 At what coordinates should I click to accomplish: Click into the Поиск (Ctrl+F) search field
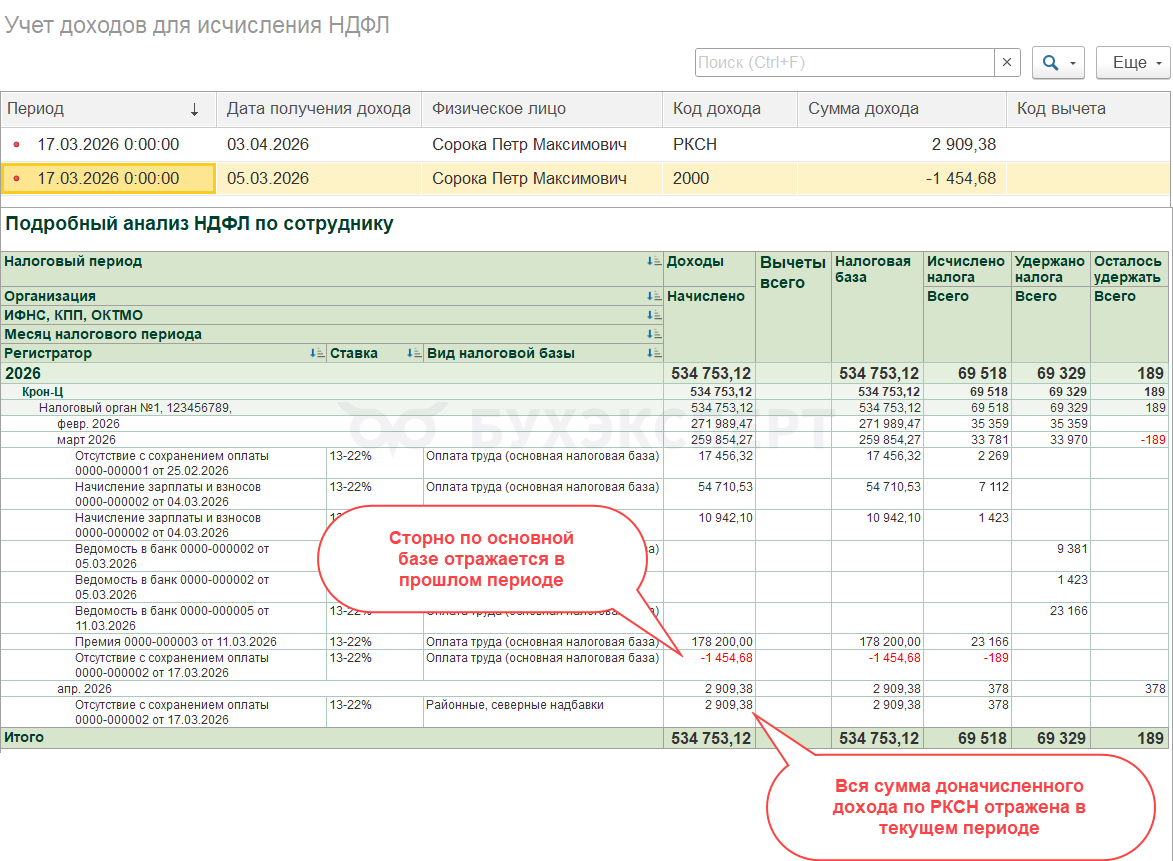coord(843,62)
